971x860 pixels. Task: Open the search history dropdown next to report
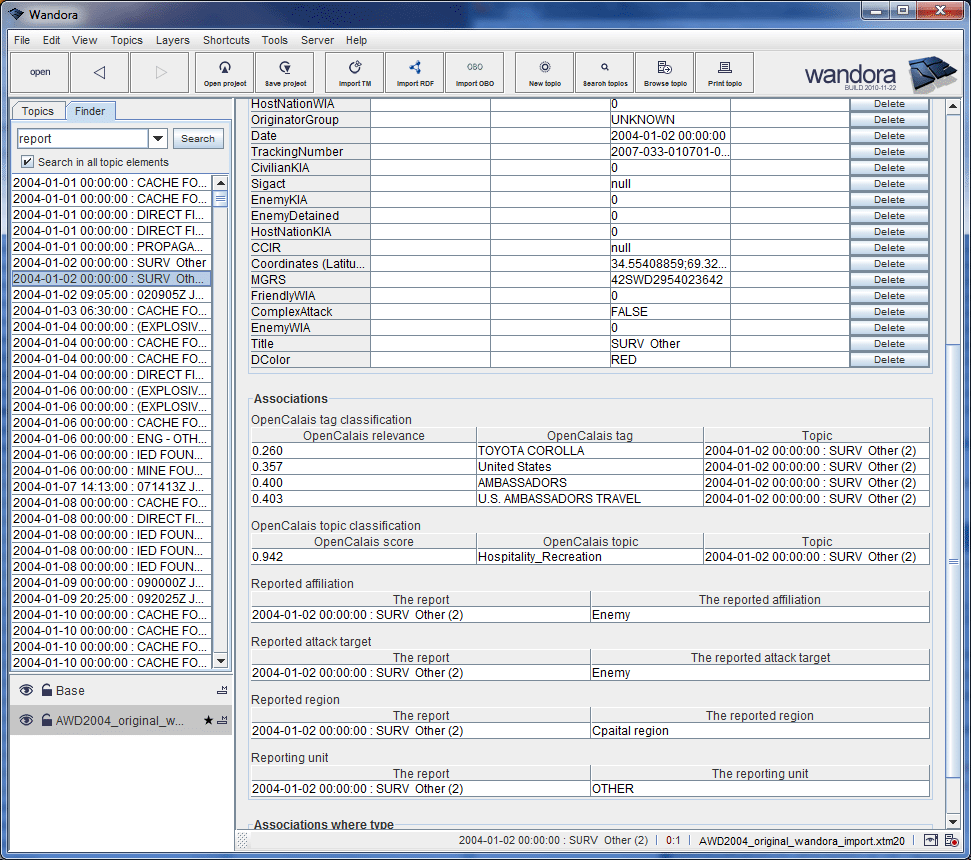159,138
